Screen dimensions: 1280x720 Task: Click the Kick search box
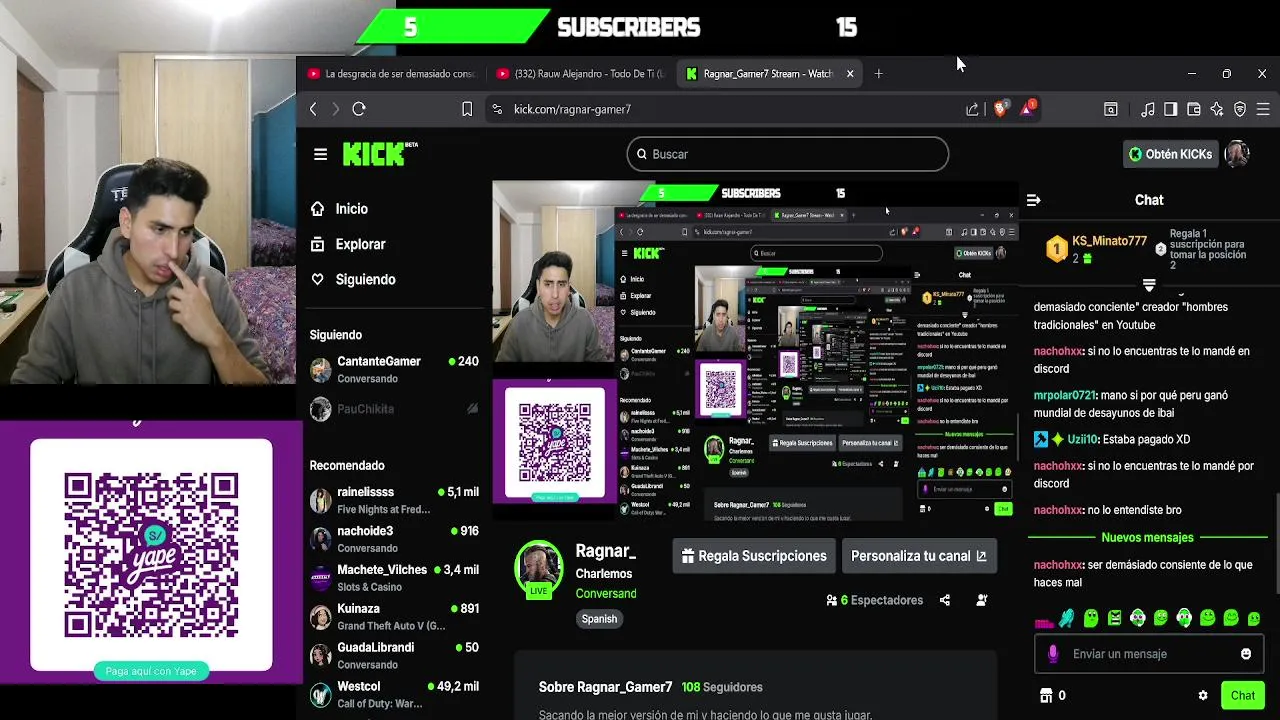tap(788, 154)
